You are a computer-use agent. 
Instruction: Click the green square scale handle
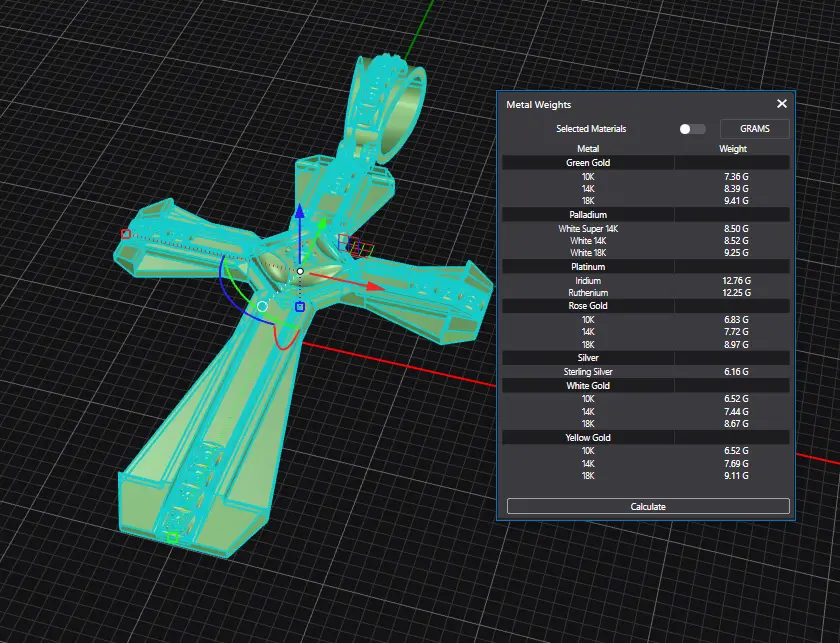[x=172, y=538]
